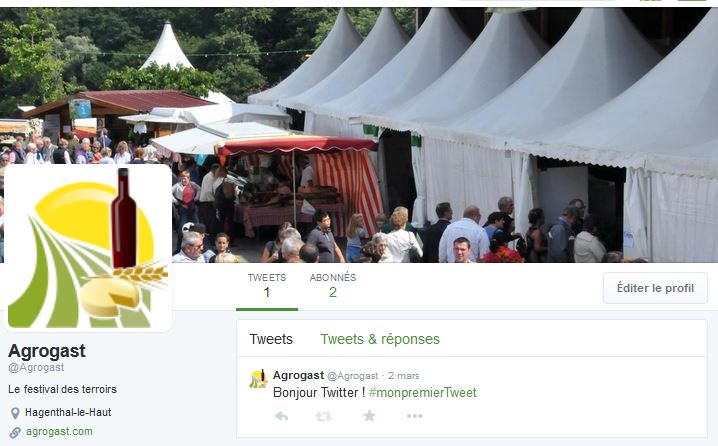
Task: Click the small Agrogast avatar in tweet
Action: 258,379
